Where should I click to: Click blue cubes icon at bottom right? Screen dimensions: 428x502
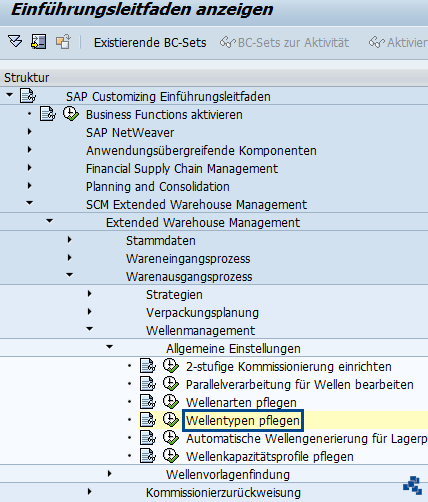point(413,485)
